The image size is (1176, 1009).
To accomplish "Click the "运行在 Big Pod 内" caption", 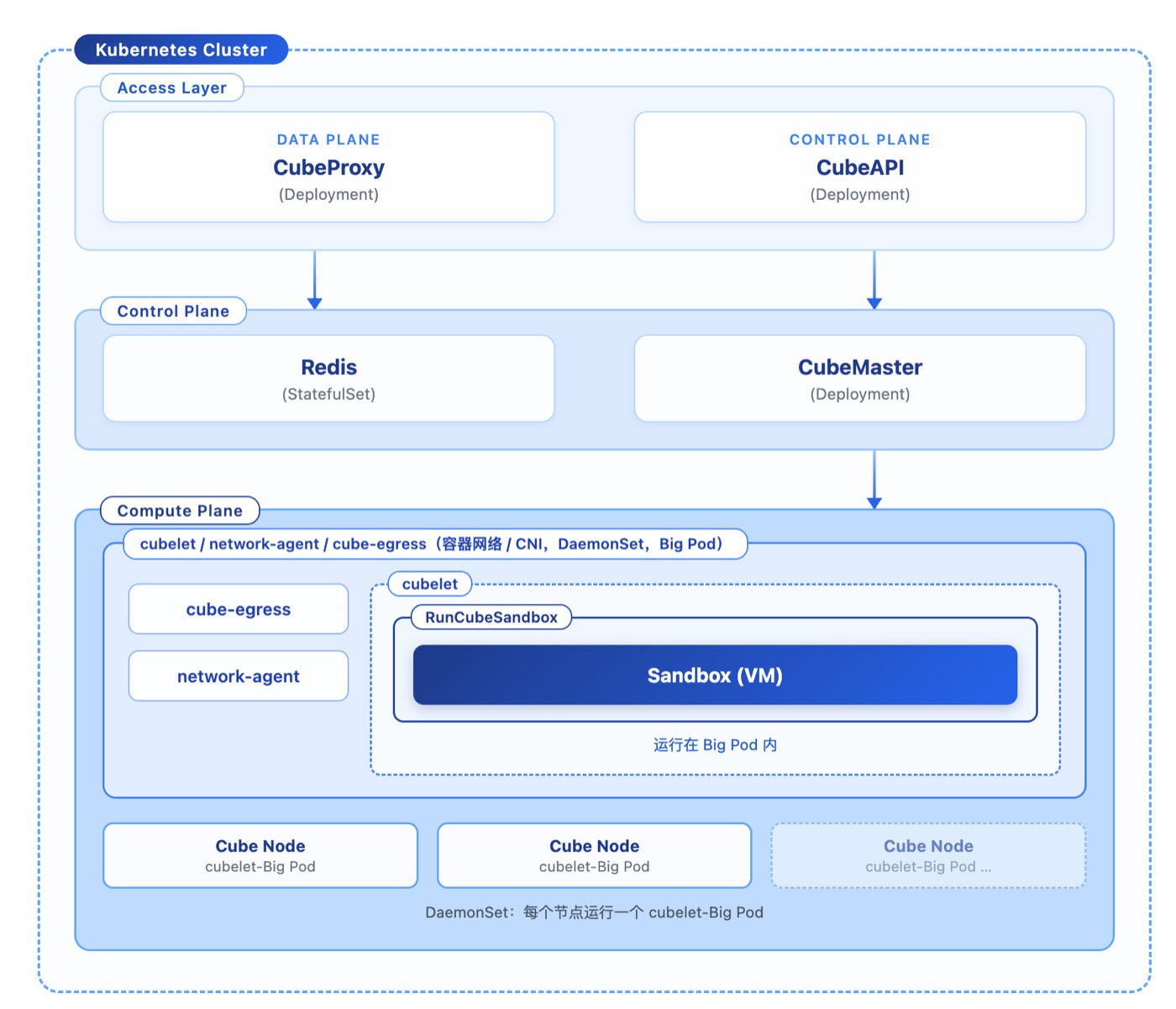I will (715, 745).
